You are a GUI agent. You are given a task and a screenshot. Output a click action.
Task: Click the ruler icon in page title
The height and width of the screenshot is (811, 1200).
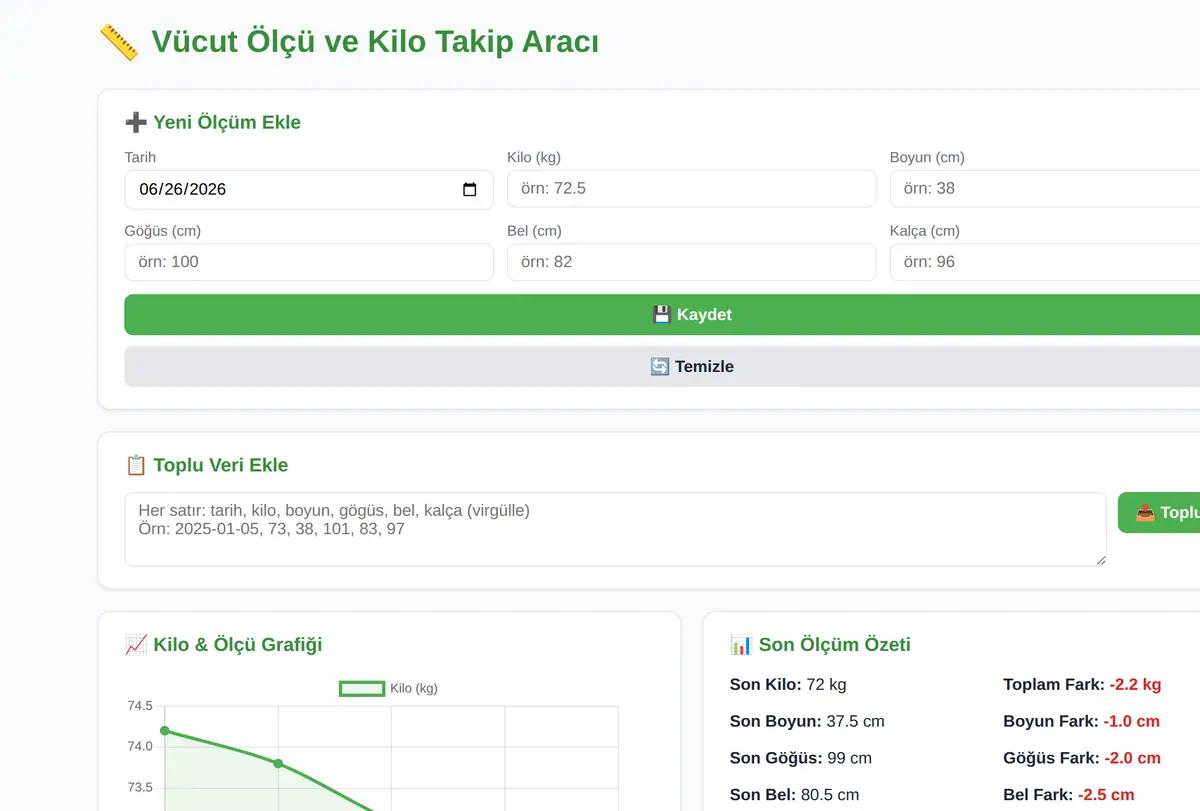point(119,42)
